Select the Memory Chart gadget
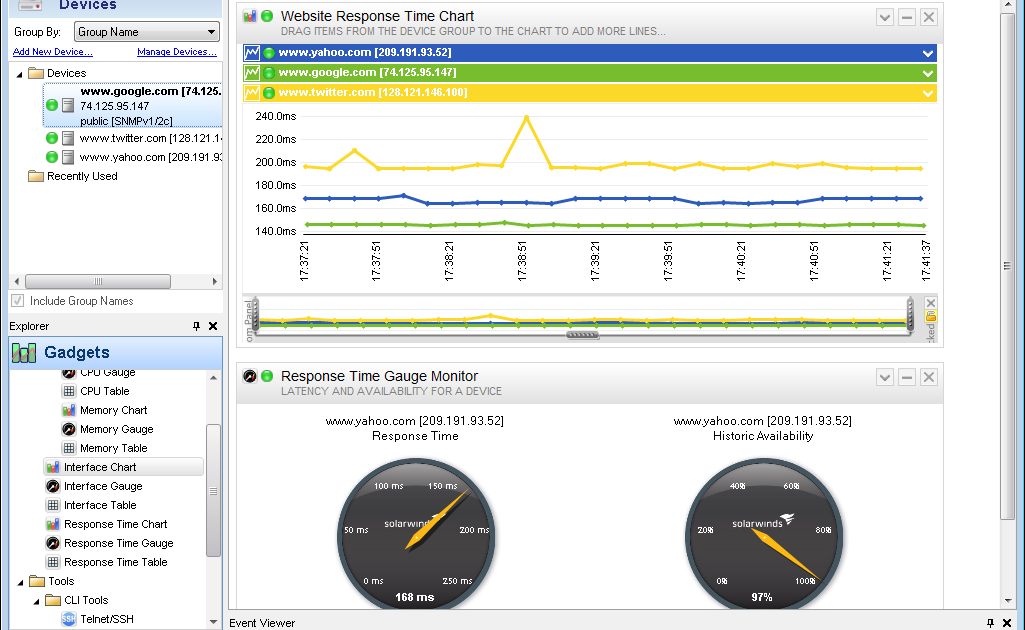1025x630 pixels. pyautogui.click(x=113, y=410)
